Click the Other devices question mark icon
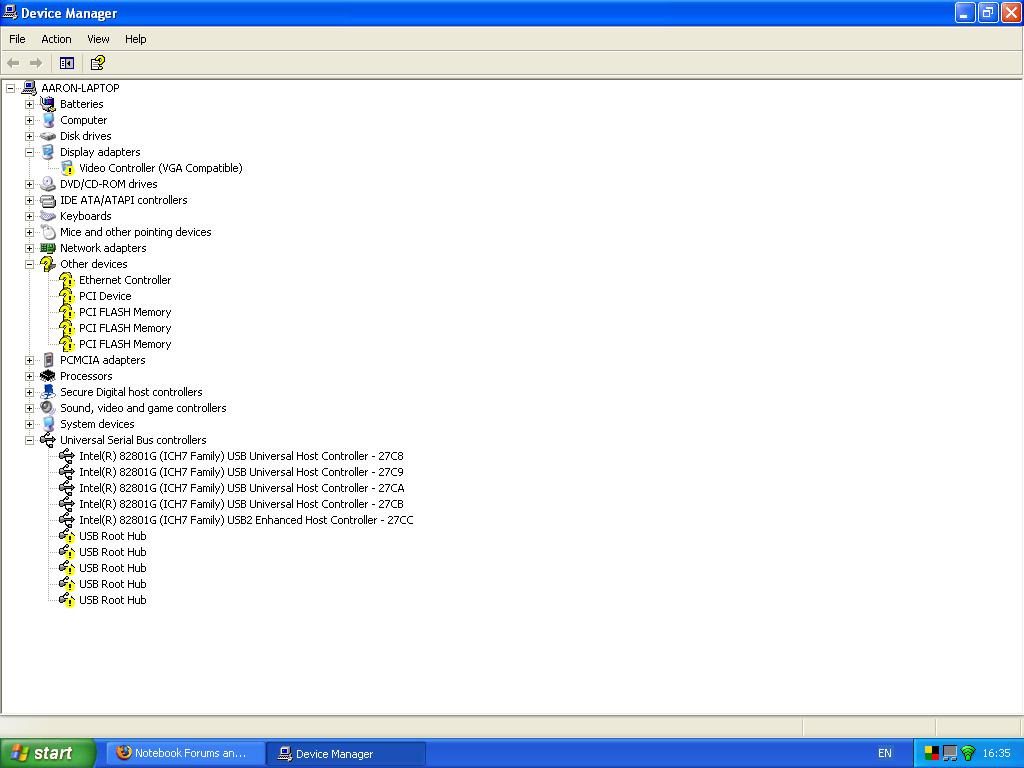Image resolution: width=1024 pixels, height=768 pixels. pyautogui.click(x=48, y=264)
